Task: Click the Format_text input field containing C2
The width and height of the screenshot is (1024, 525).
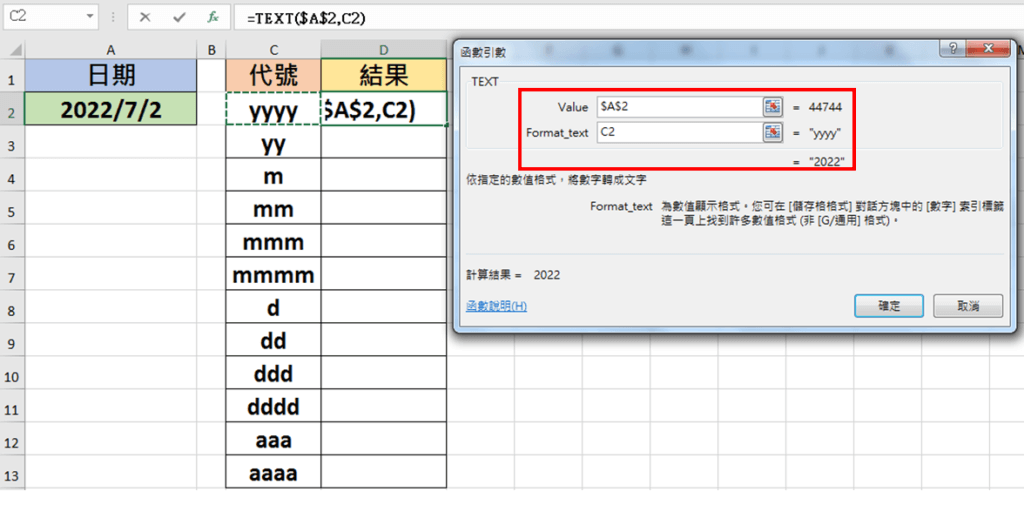Action: click(678, 132)
